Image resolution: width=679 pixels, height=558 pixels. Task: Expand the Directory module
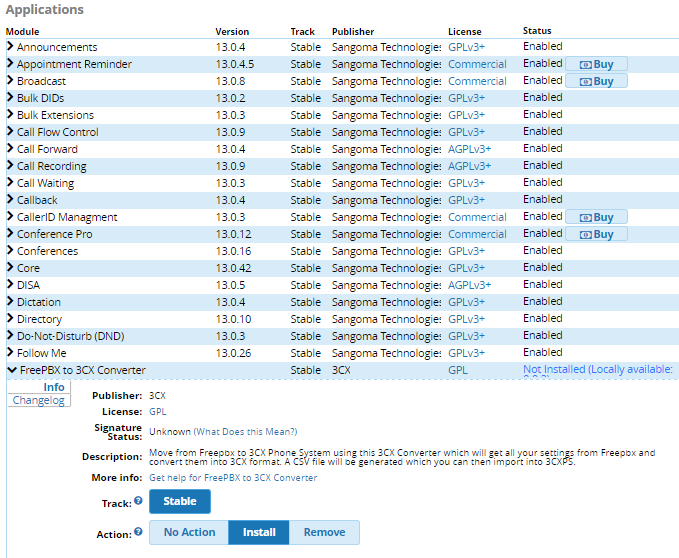10,318
